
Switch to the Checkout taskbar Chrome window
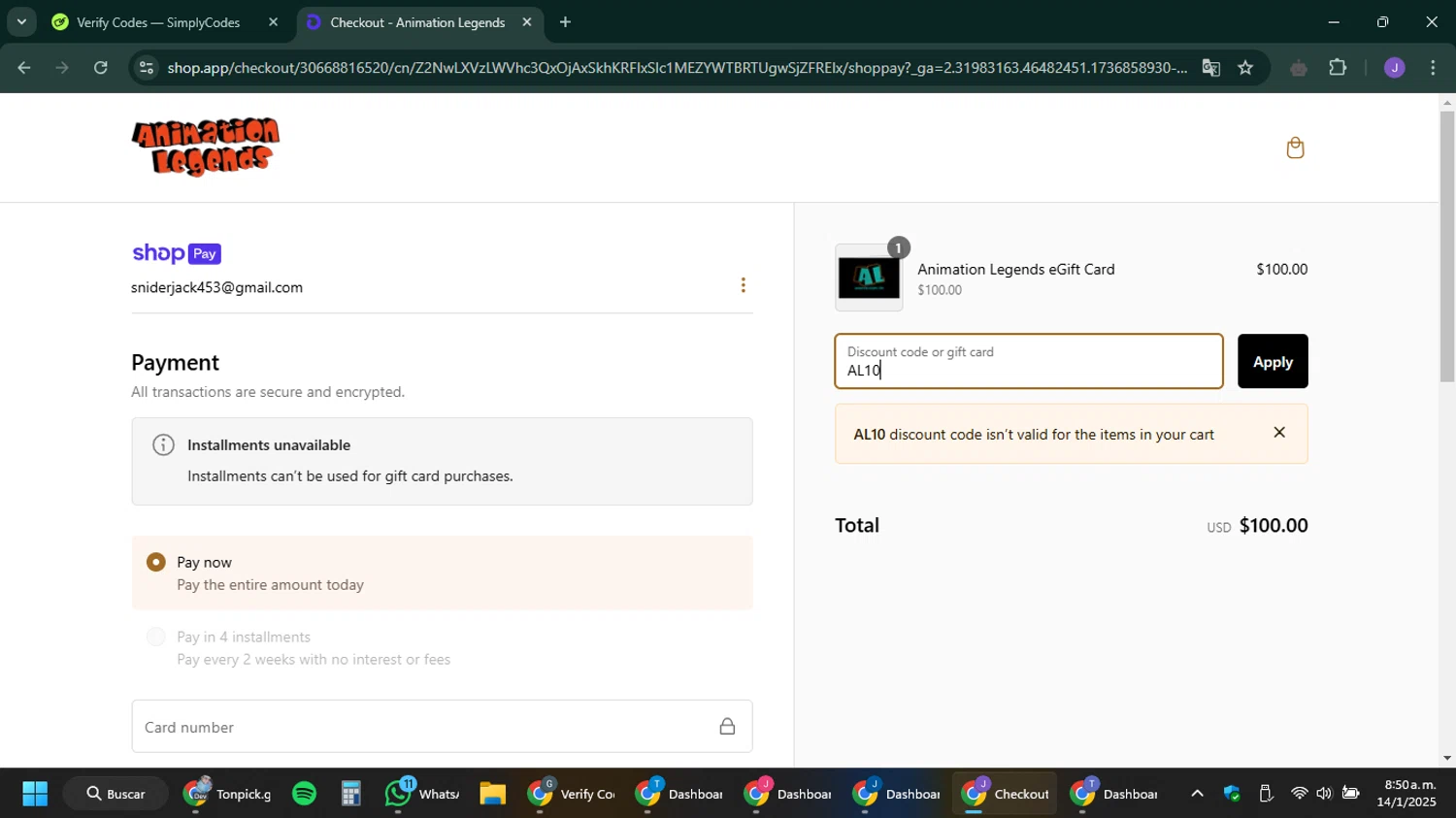[1006, 794]
